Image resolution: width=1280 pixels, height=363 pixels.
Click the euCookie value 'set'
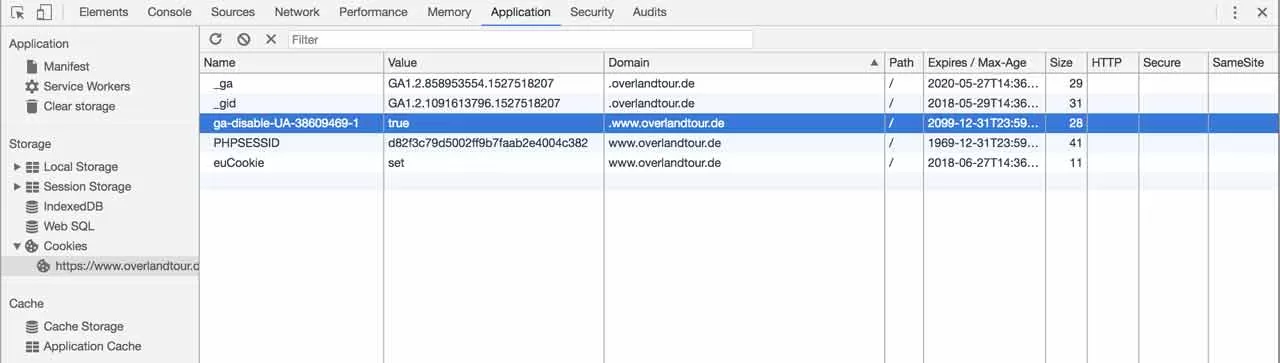click(397, 163)
